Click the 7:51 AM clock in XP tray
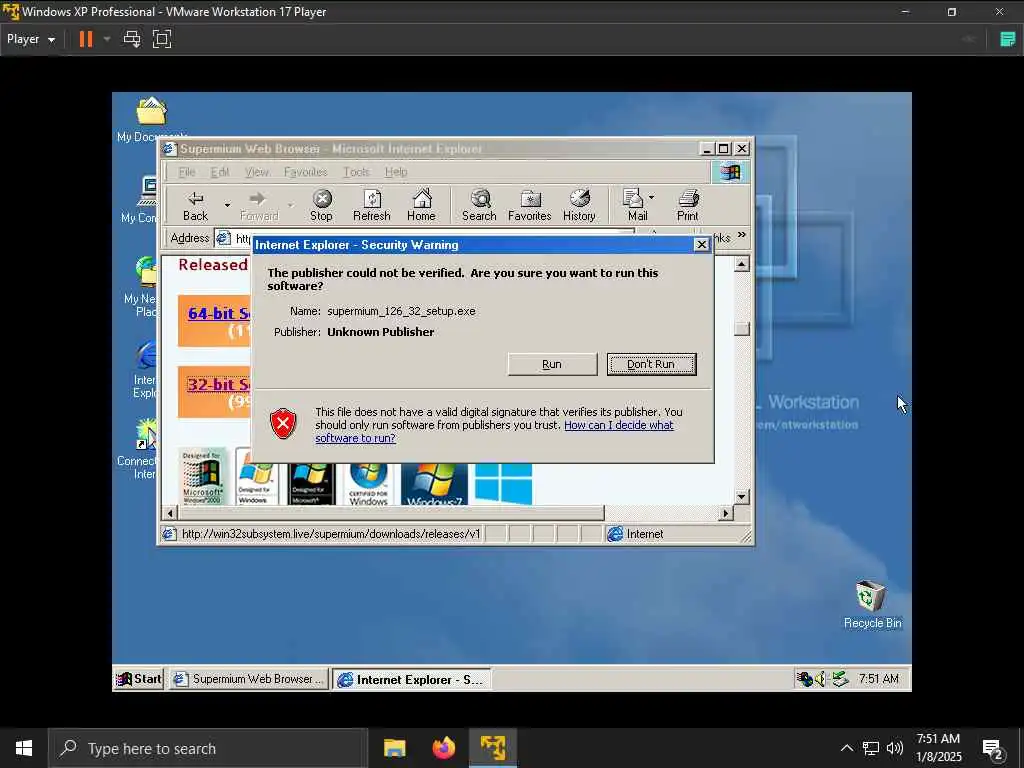1024x768 pixels. coord(879,679)
